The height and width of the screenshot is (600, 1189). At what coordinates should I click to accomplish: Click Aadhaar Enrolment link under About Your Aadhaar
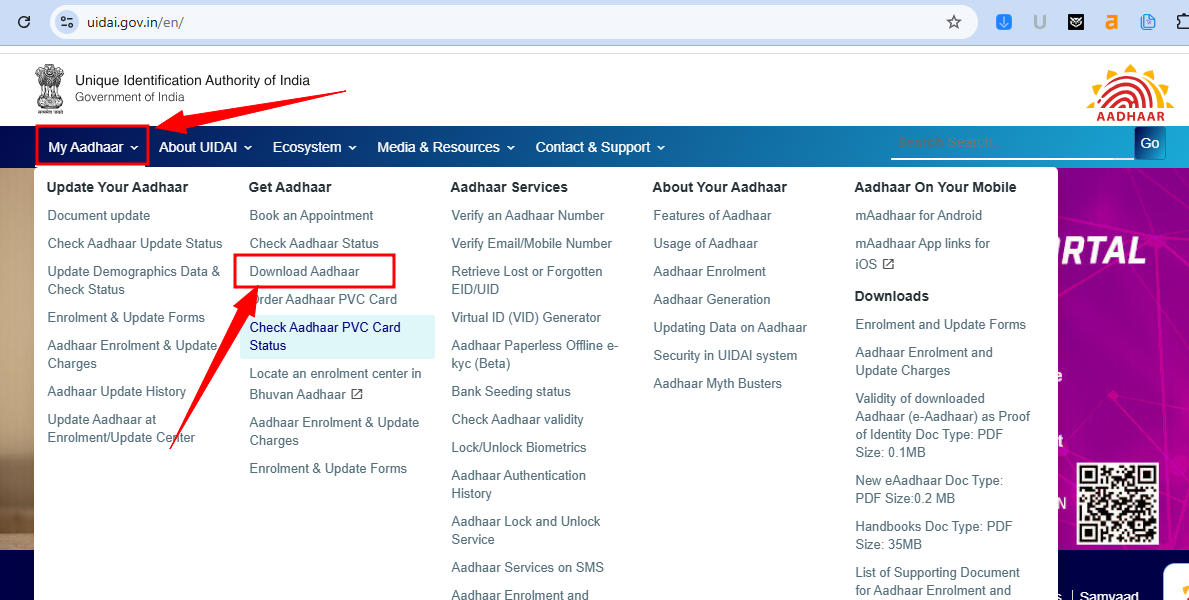click(709, 272)
